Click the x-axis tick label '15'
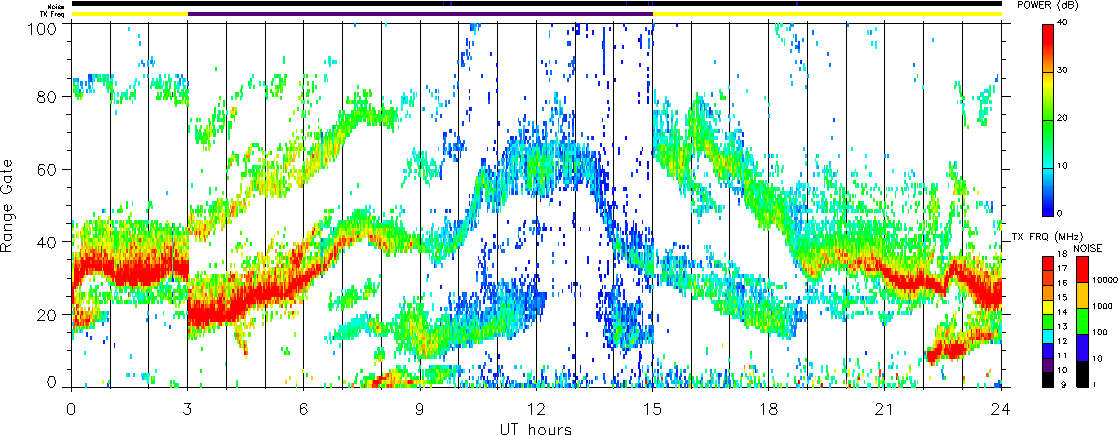 [652, 410]
